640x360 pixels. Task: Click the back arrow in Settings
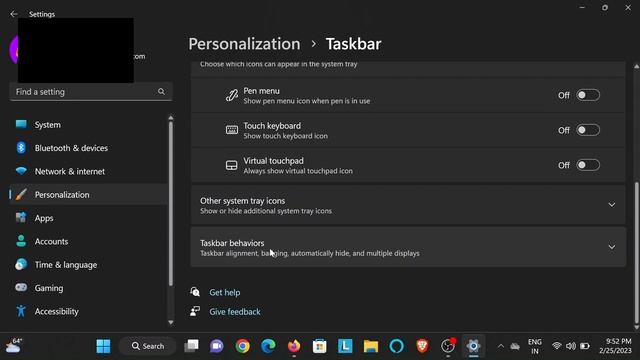point(14,14)
